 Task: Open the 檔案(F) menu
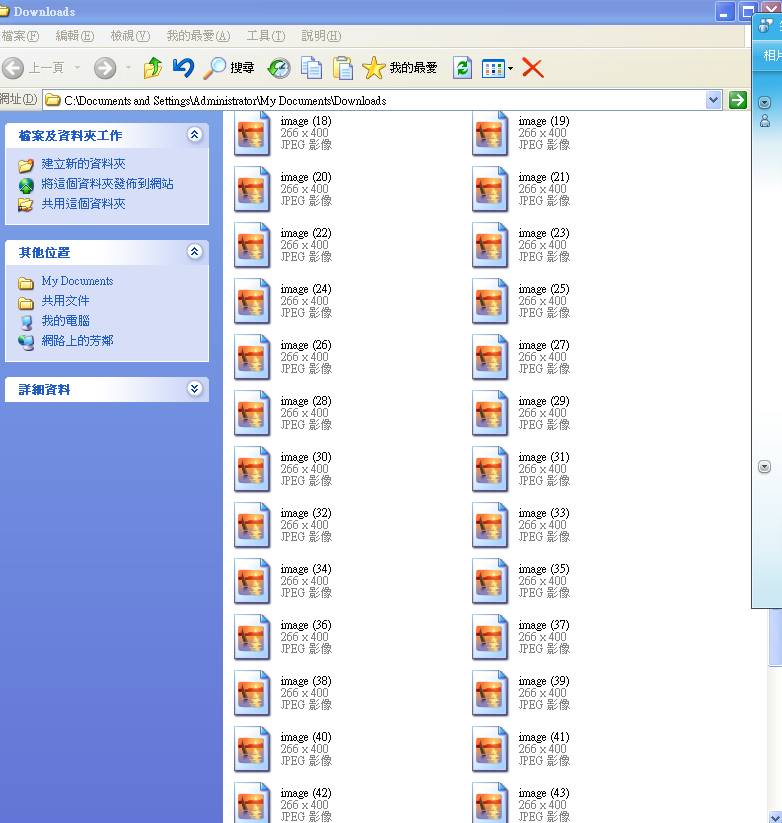pos(20,36)
